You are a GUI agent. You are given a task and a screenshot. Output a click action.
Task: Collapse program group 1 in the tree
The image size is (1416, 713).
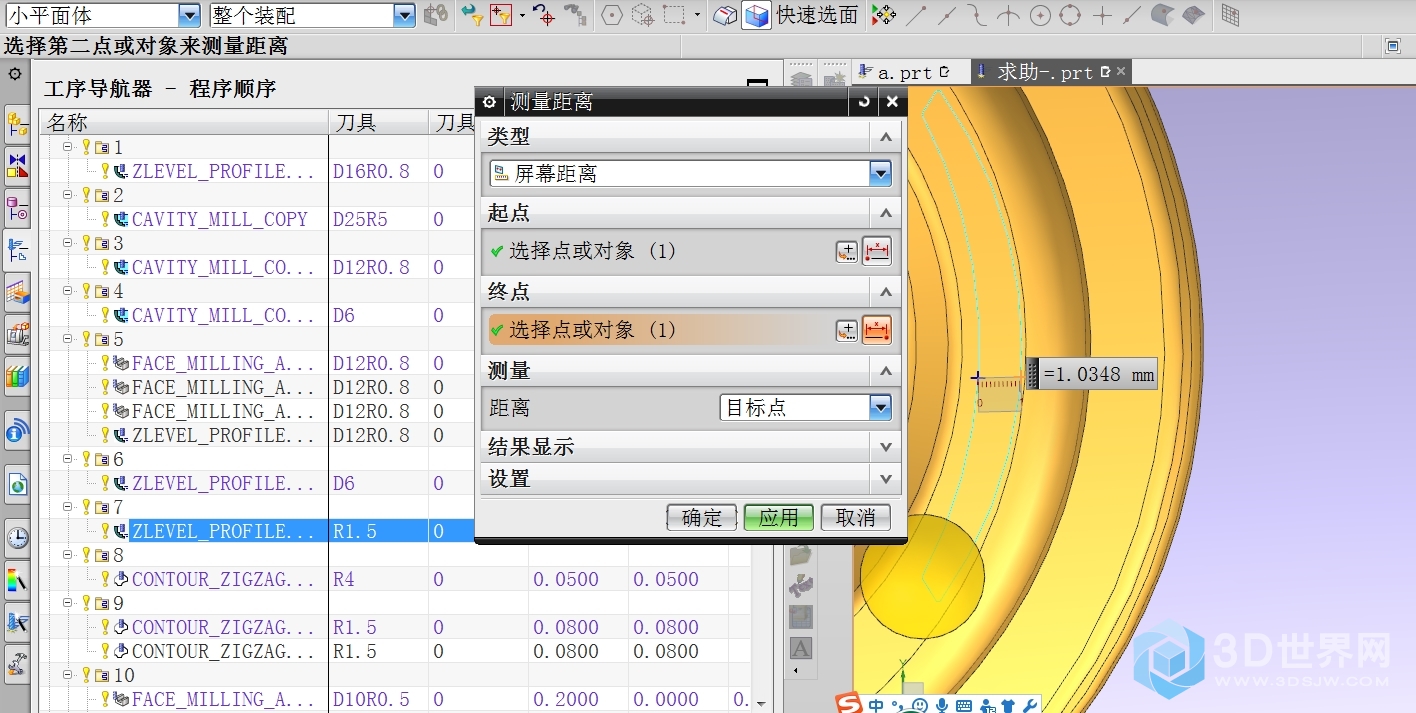click(x=68, y=147)
